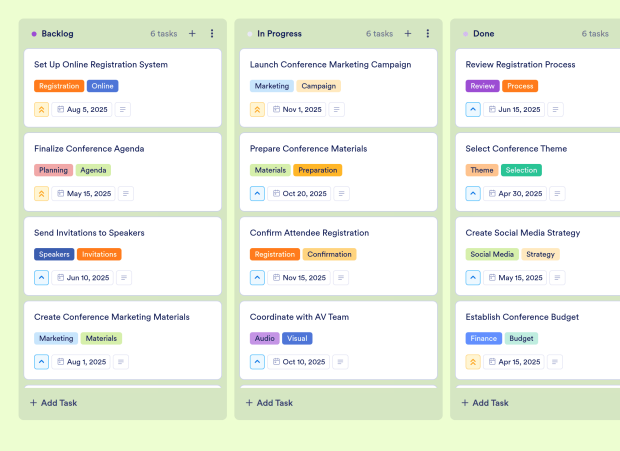
Task: Click the plus icon in Backlog header
Action: (192, 33)
